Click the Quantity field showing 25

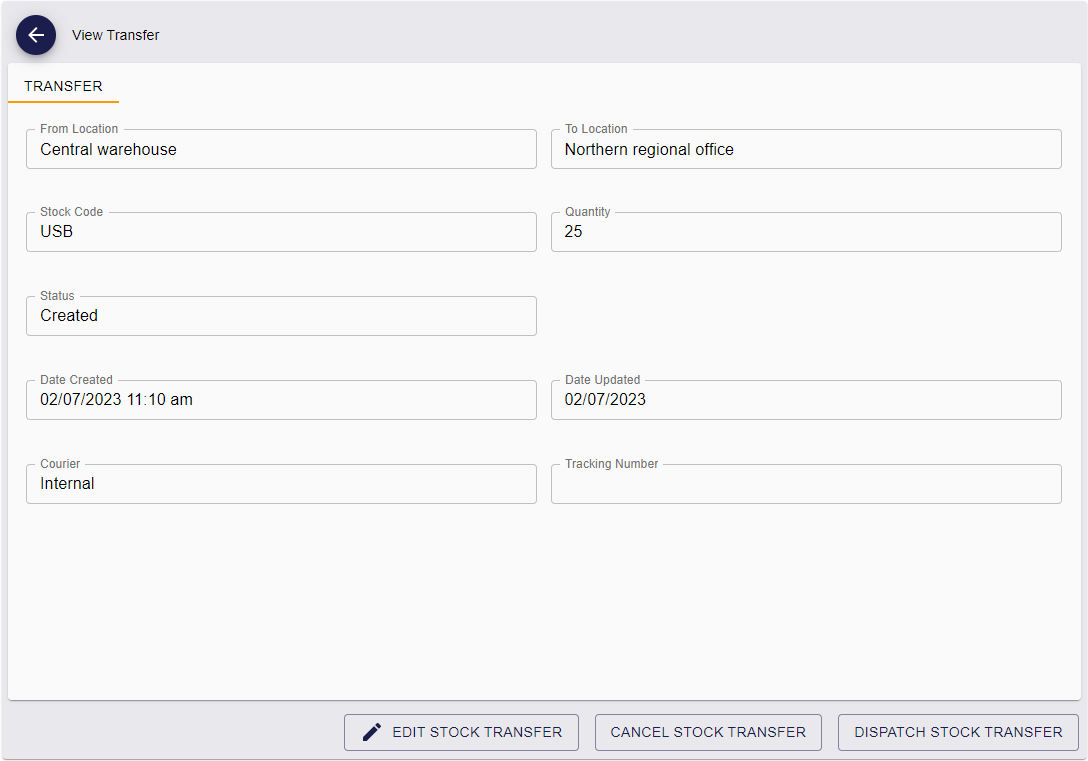coord(805,232)
